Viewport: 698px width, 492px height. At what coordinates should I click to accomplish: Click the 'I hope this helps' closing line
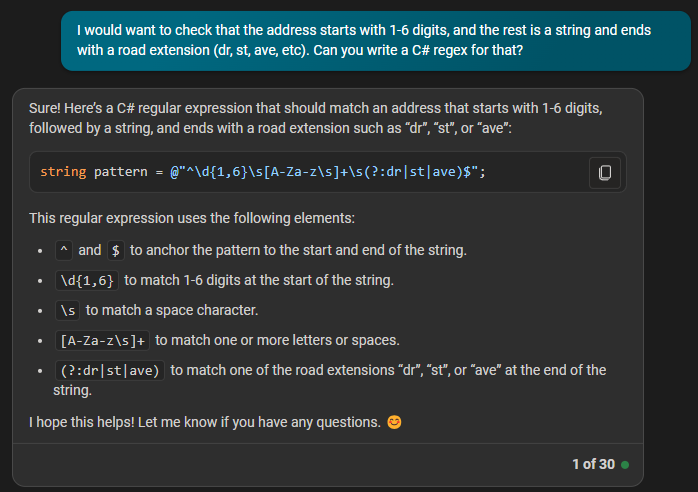click(205, 422)
